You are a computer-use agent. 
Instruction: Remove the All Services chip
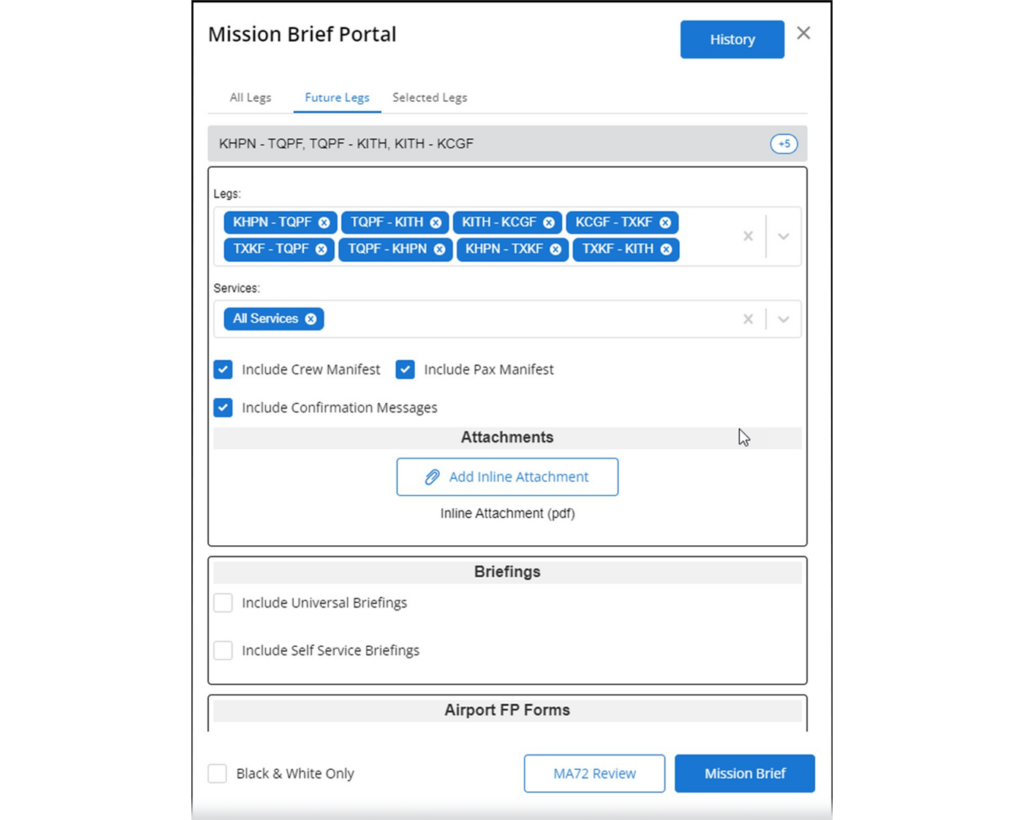(311, 319)
